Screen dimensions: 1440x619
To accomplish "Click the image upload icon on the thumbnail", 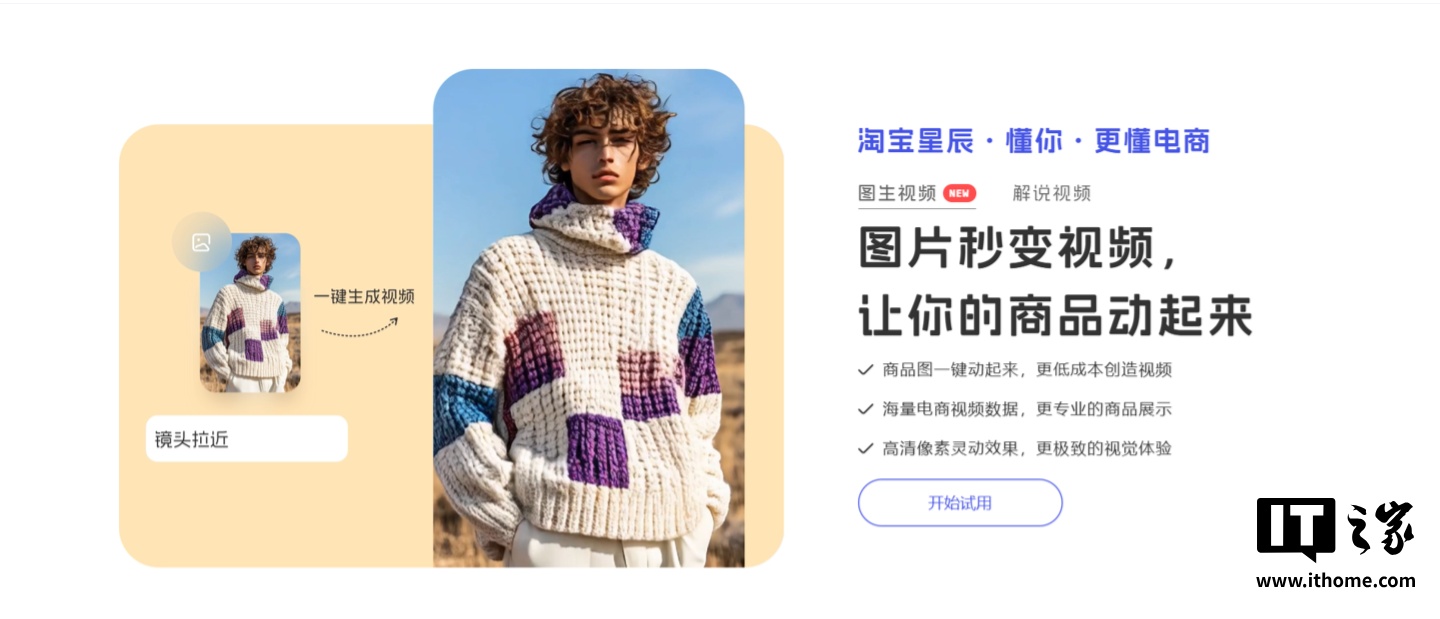I will click(x=201, y=242).
